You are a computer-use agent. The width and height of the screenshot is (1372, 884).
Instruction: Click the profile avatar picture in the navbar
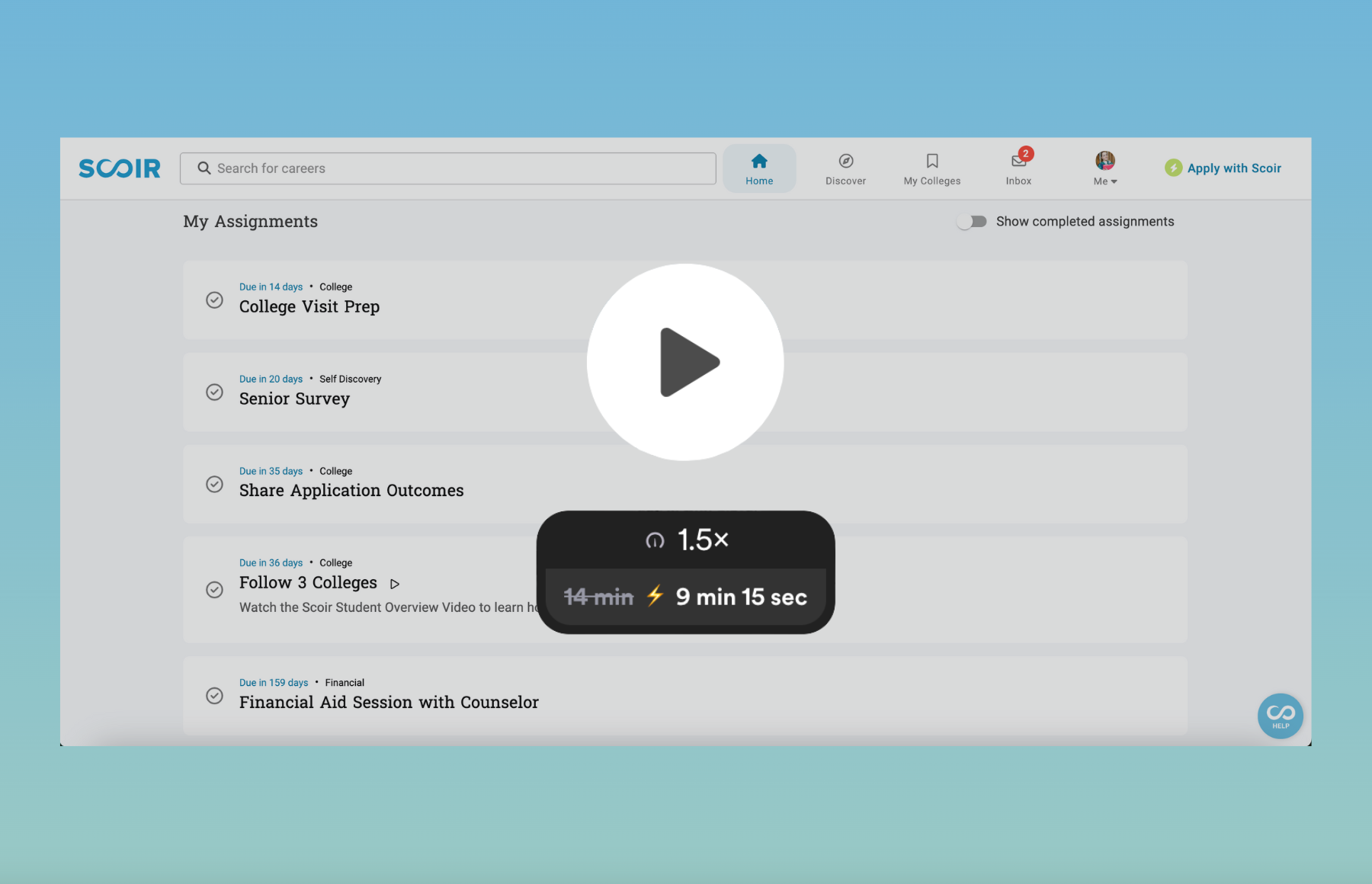(1104, 160)
